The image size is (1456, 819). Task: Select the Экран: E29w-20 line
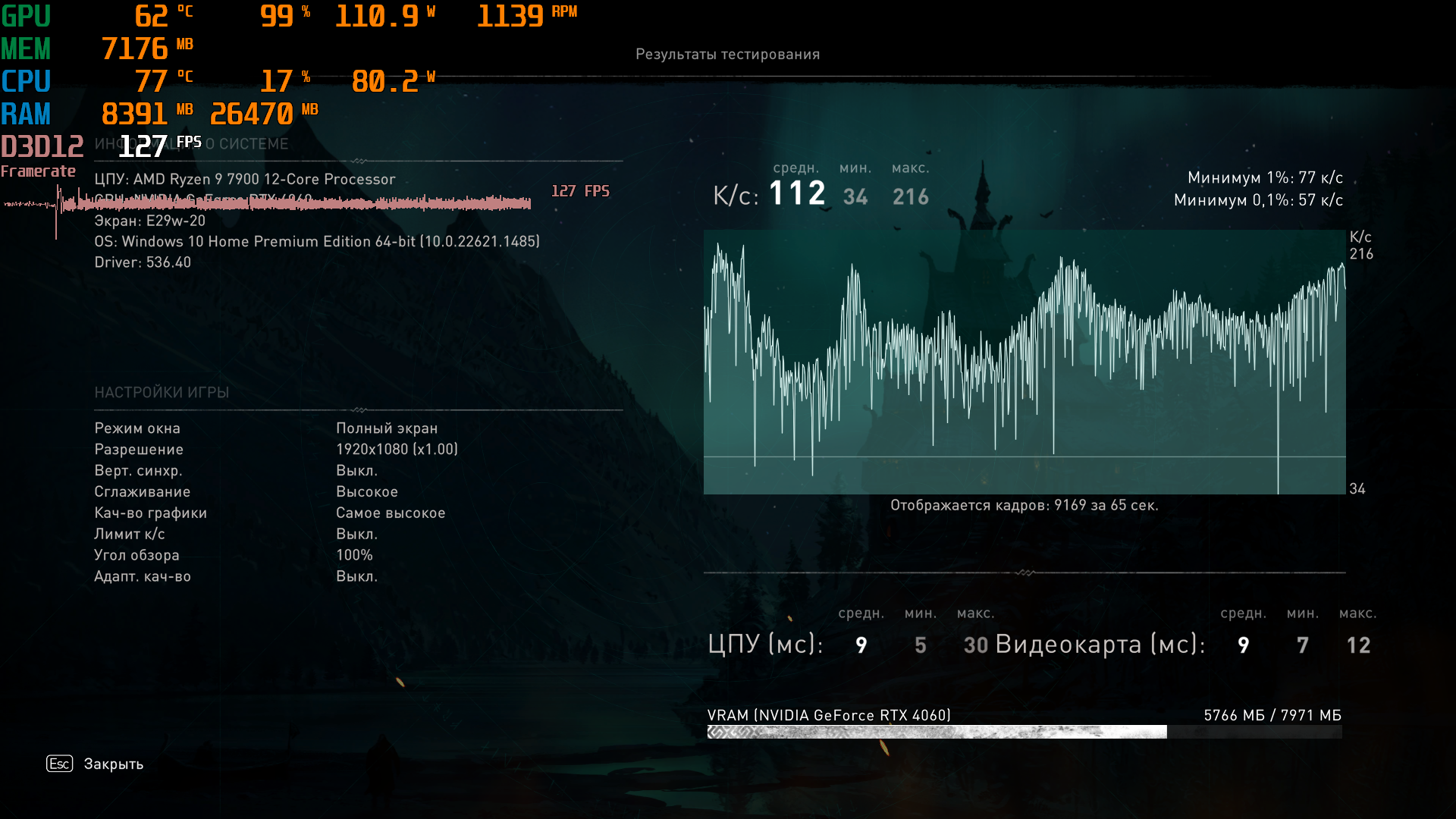coord(150,221)
